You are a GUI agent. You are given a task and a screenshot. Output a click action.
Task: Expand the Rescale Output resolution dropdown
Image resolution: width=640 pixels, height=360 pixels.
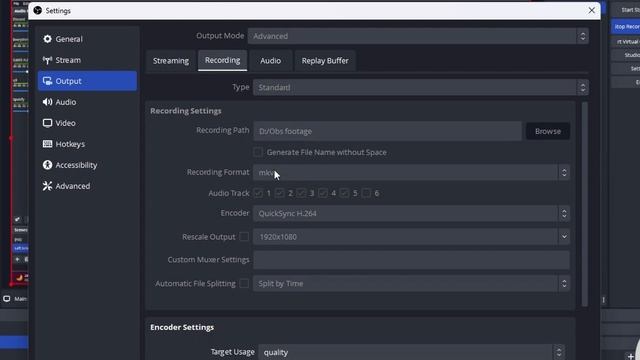564,237
